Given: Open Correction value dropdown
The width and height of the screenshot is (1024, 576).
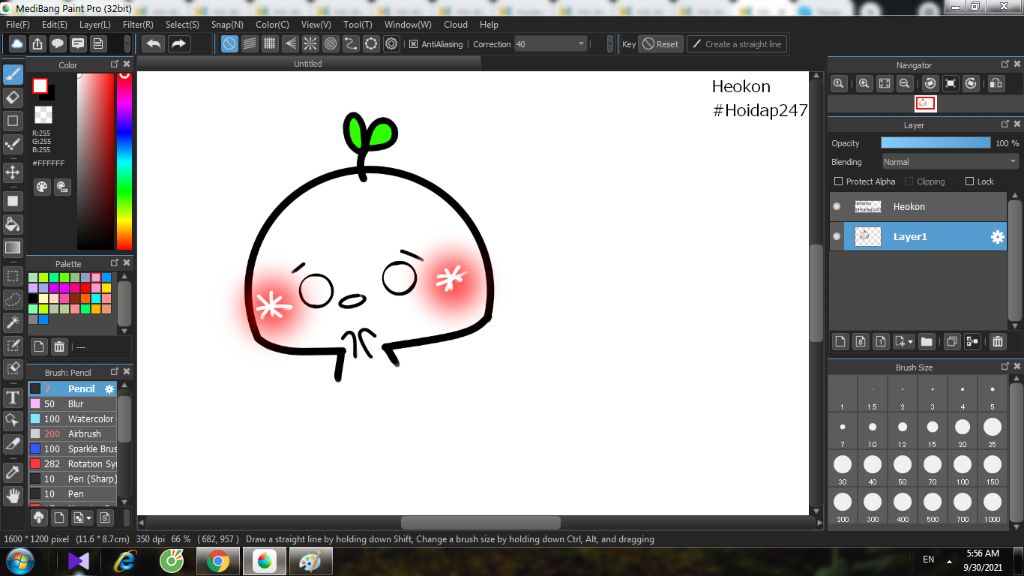Looking at the screenshot, I should click(581, 44).
